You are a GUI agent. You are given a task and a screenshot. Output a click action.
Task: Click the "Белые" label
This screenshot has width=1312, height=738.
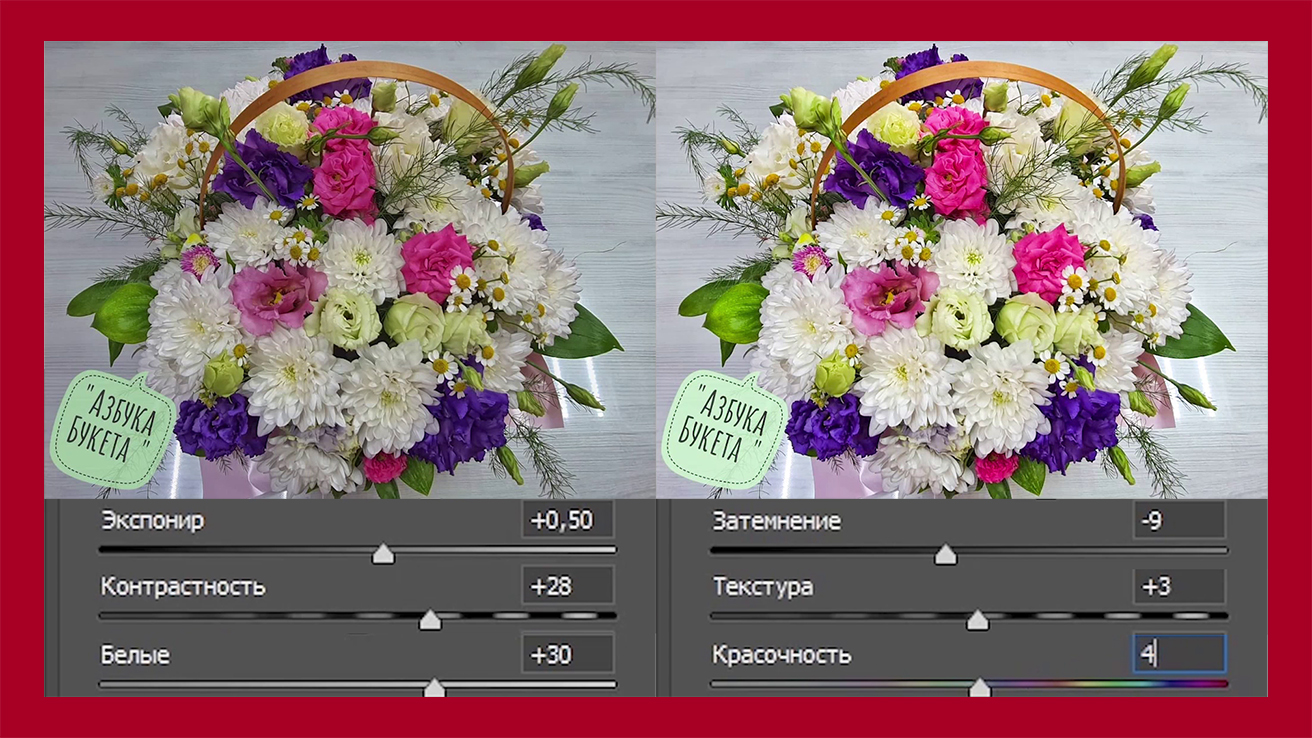pos(135,656)
